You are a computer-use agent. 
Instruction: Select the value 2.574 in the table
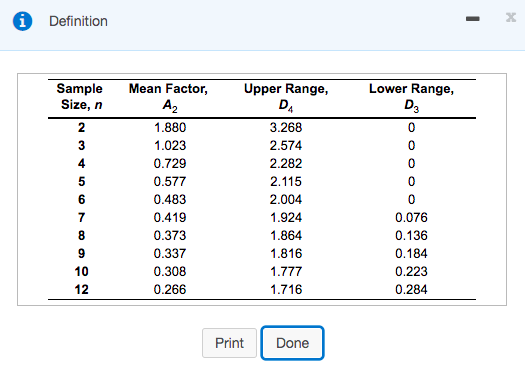(286, 146)
